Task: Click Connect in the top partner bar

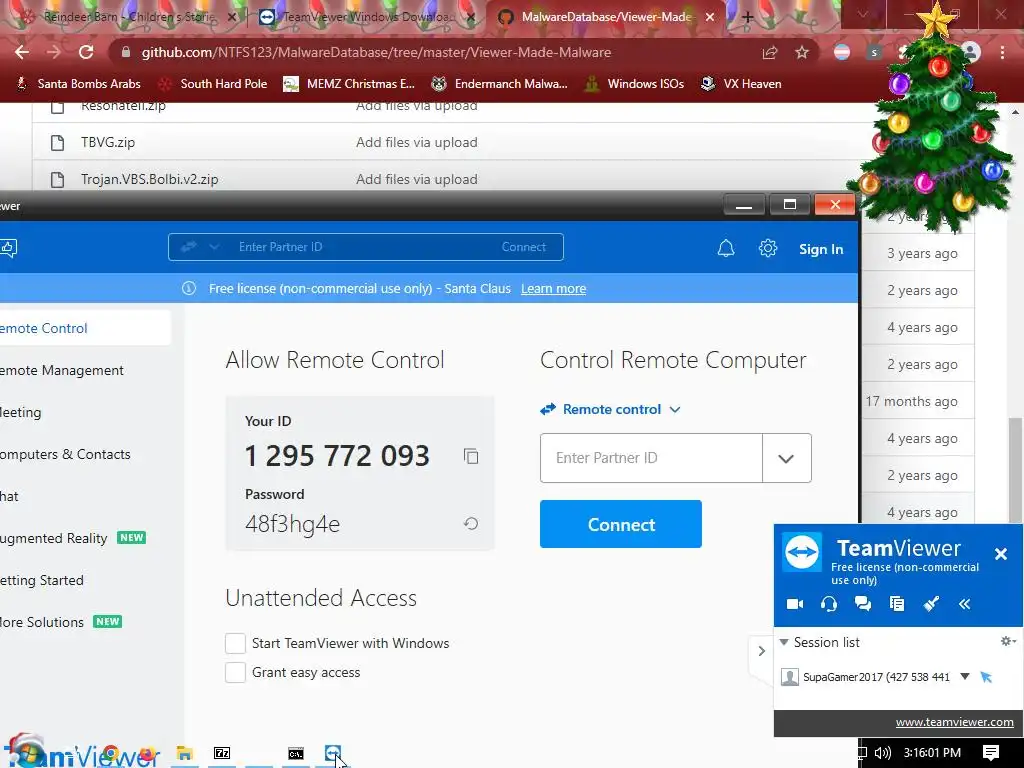Action: [524, 247]
